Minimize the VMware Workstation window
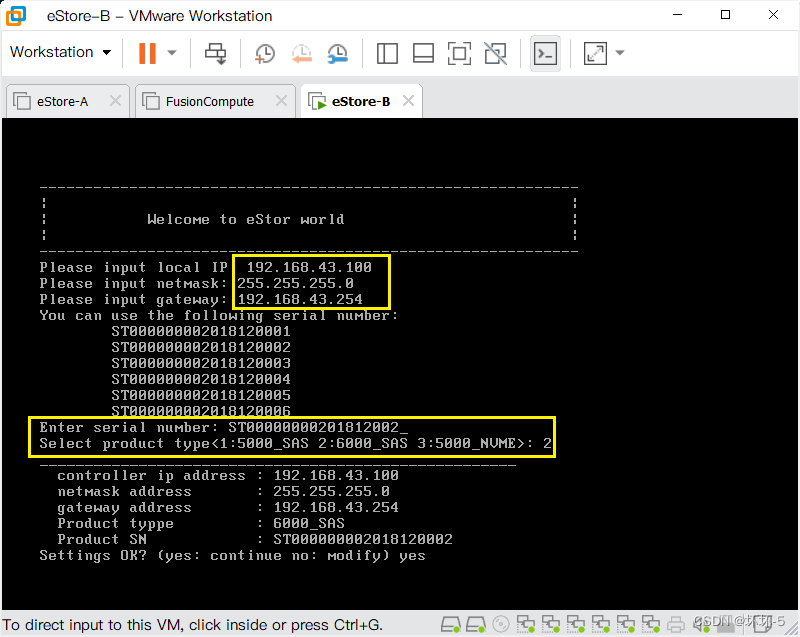Screen dimensions: 800x637 tap(677, 15)
